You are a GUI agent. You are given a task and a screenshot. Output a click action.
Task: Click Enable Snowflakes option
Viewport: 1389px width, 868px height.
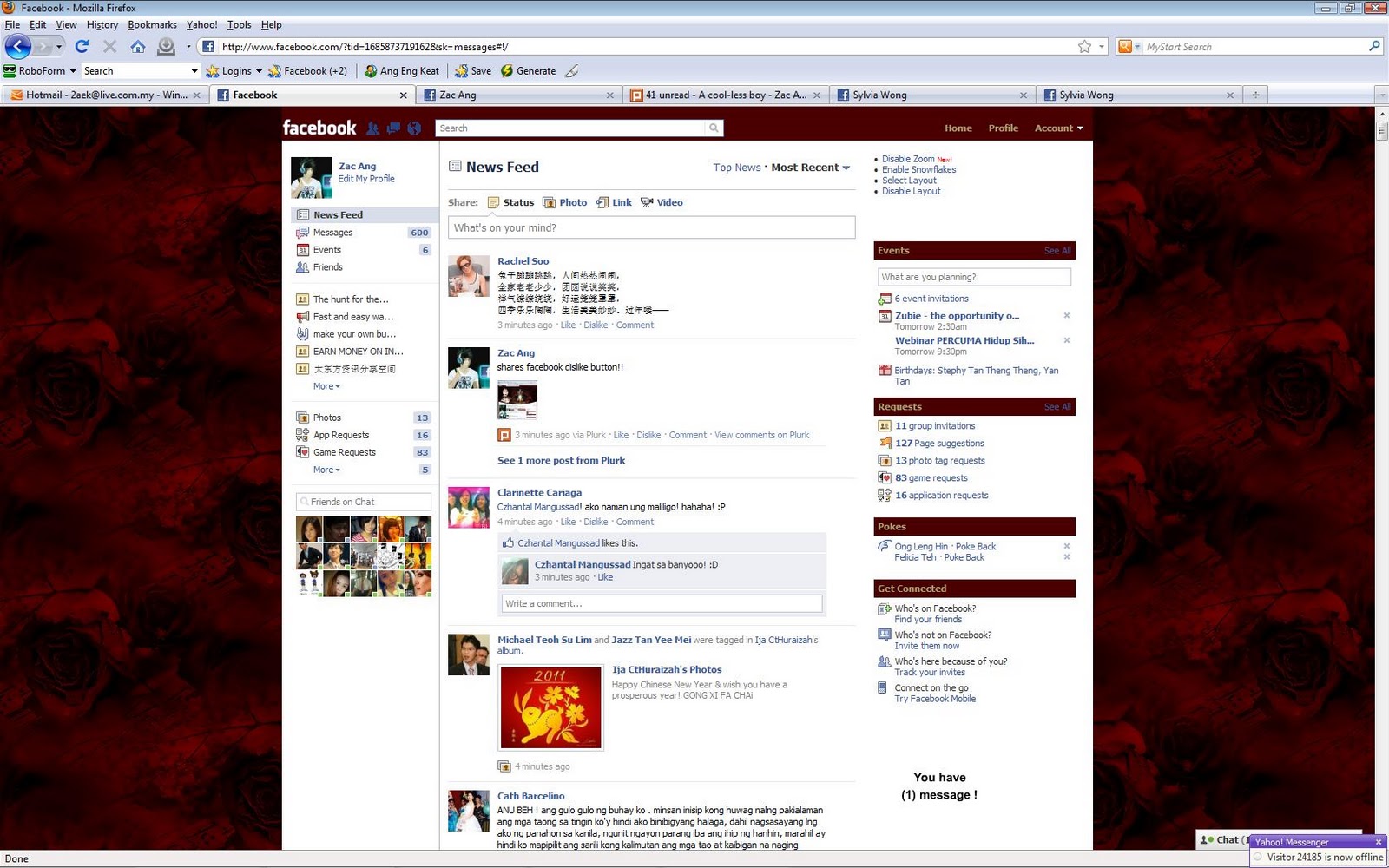[x=918, y=169]
